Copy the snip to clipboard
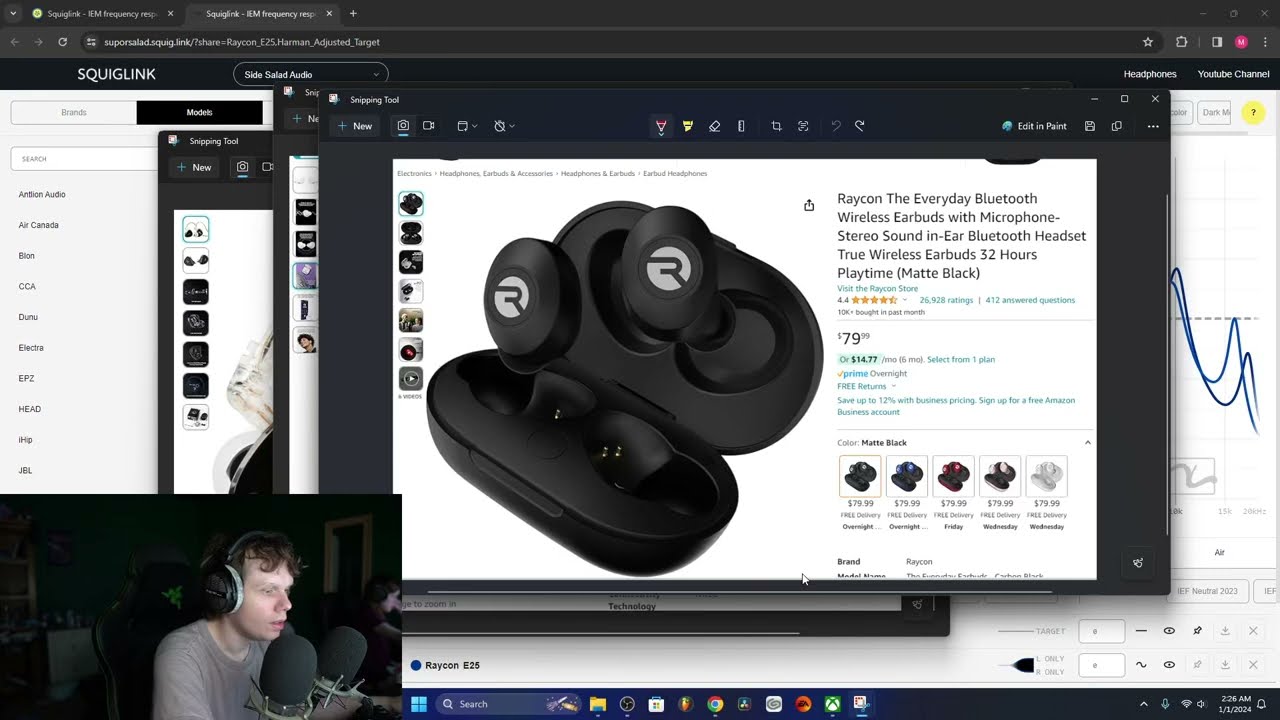1280x720 pixels. tap(1116, 126)
